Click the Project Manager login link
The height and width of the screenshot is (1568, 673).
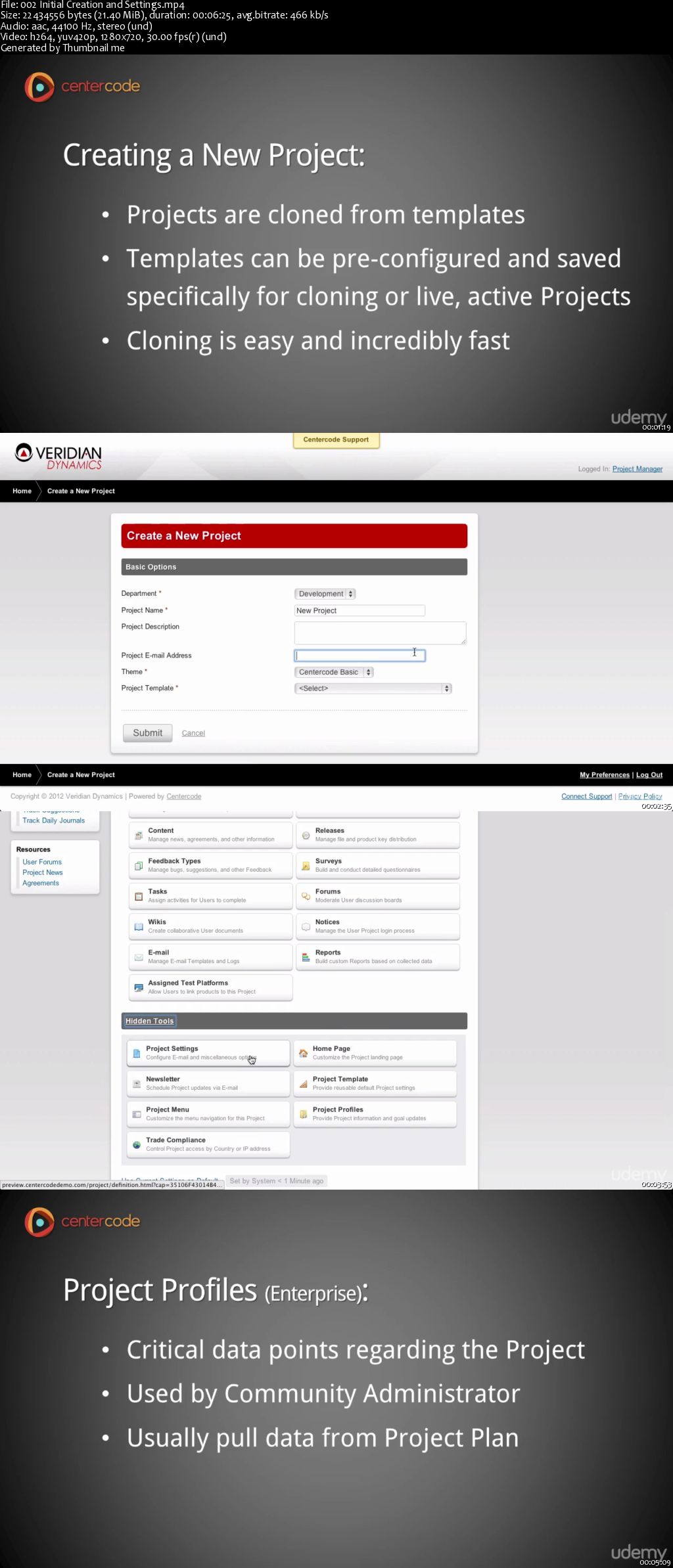[638, 469]
